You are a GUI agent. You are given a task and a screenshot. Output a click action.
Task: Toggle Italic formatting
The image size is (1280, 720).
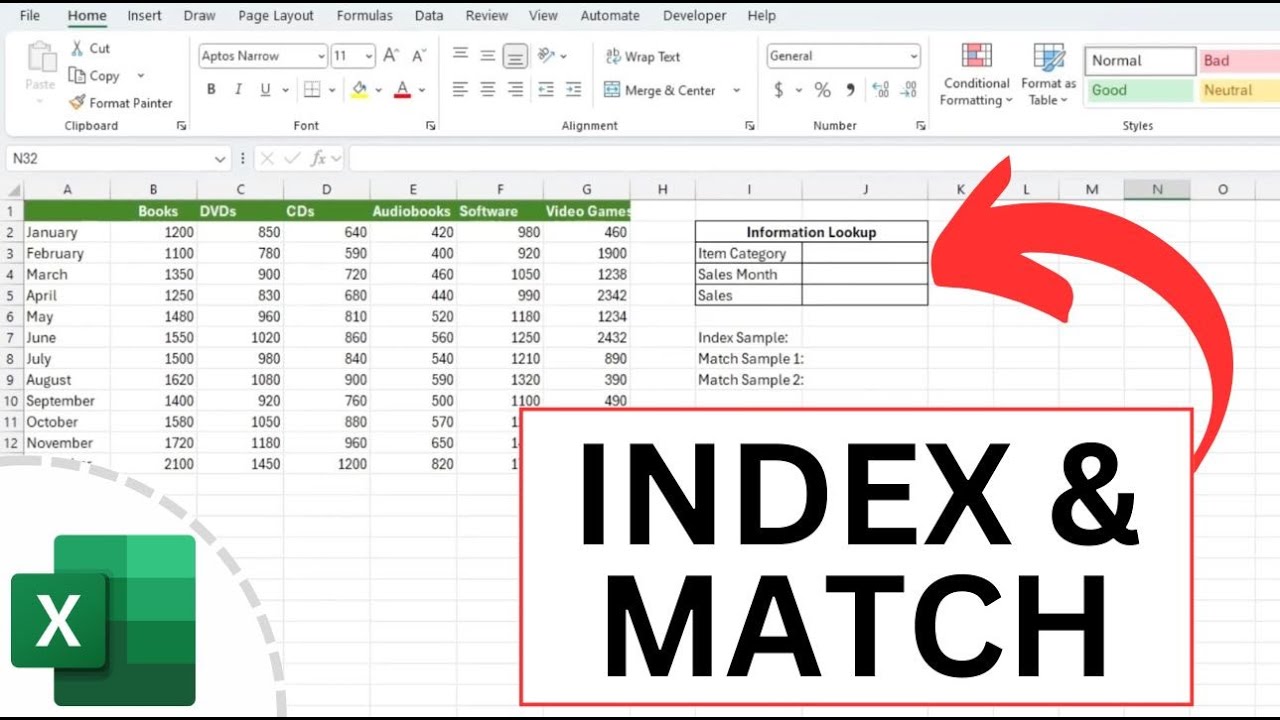coord(238,90)
